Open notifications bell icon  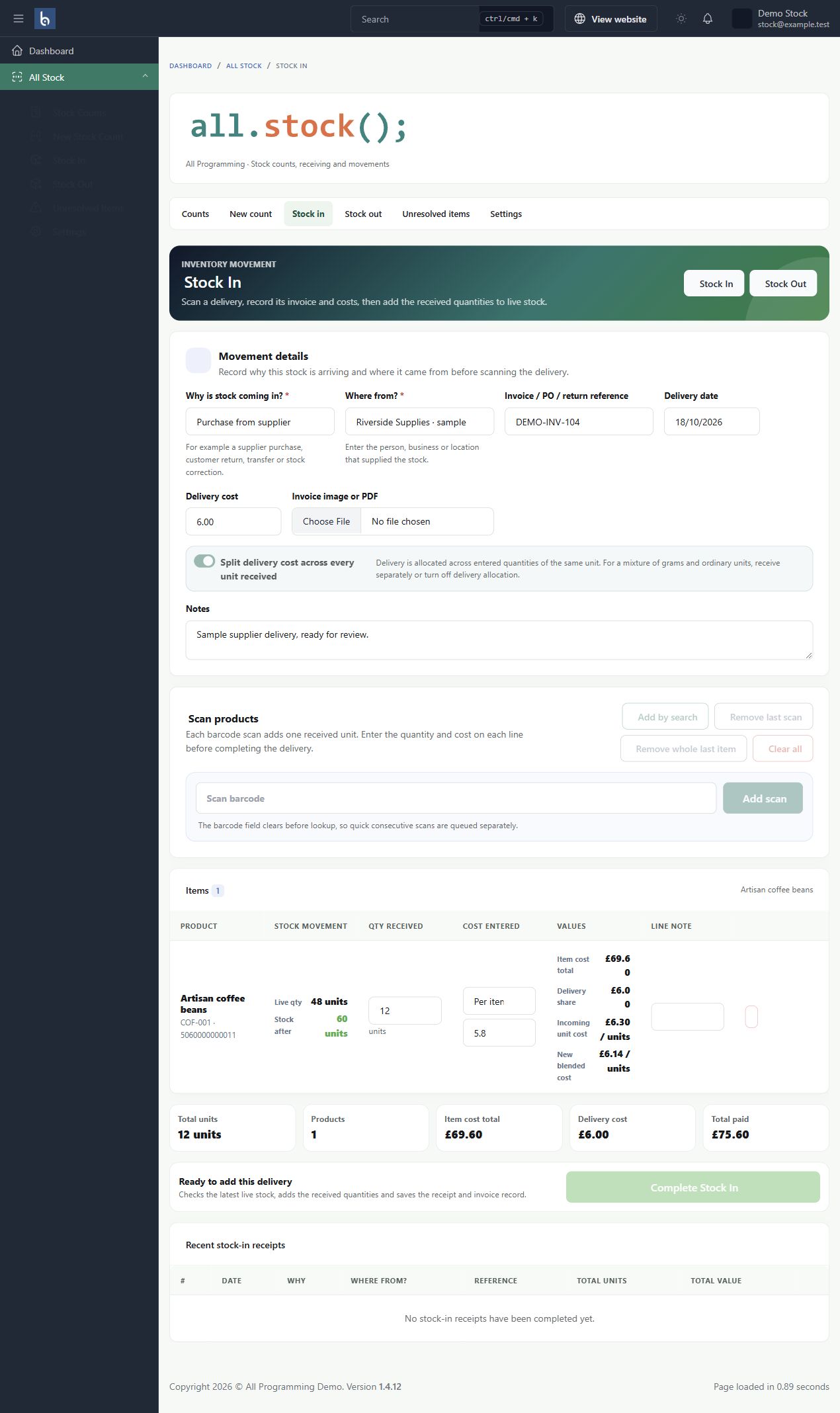point(708,19)
